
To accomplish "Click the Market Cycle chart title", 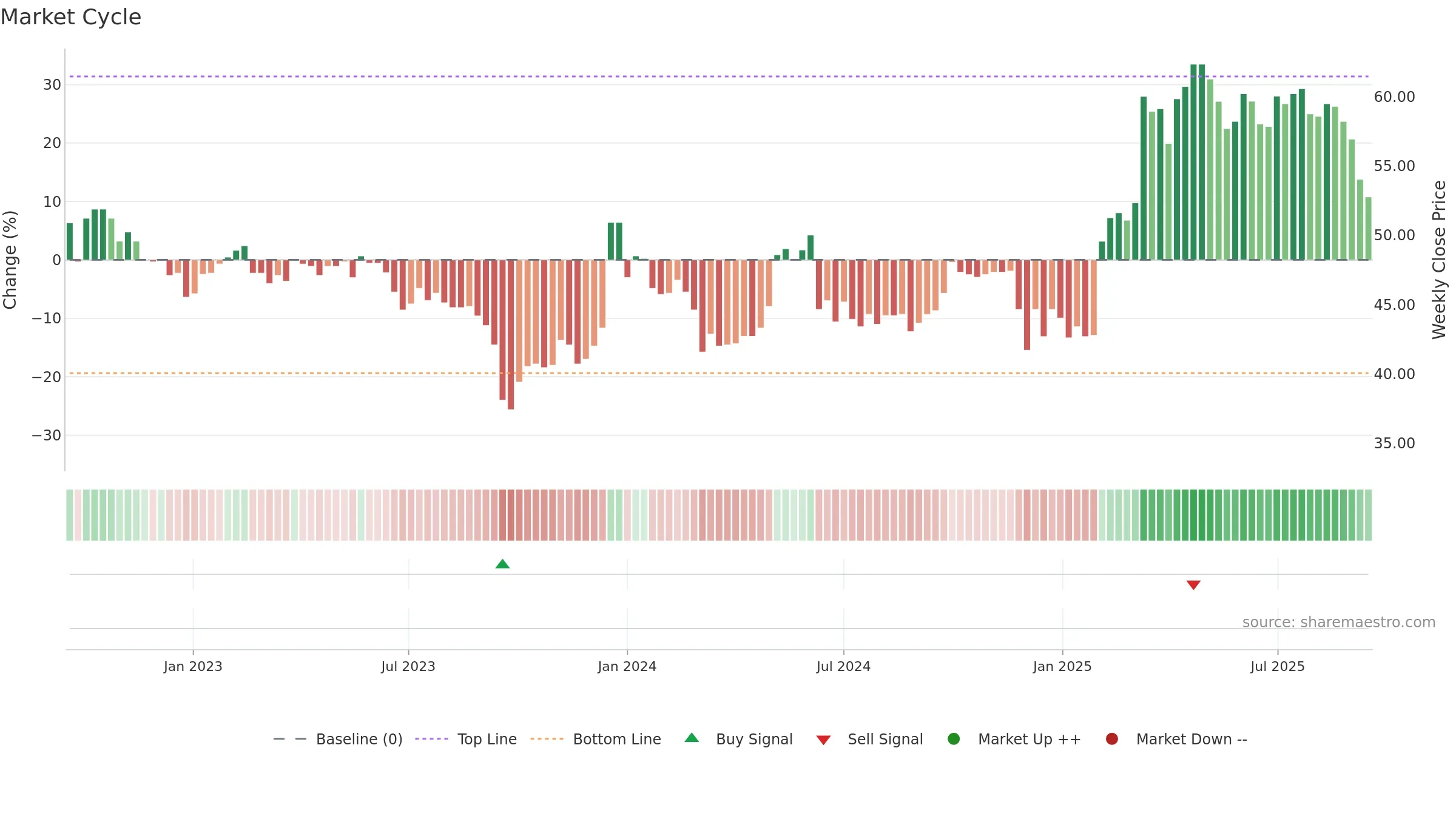I will click(71, 17).
